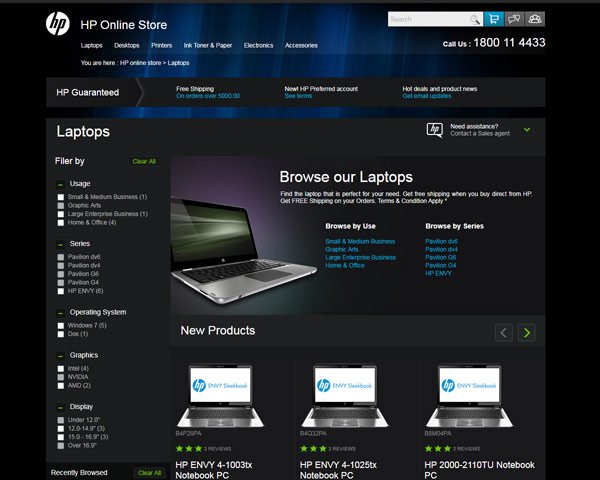Collapse the Operating System filter group

pos(61,313)
